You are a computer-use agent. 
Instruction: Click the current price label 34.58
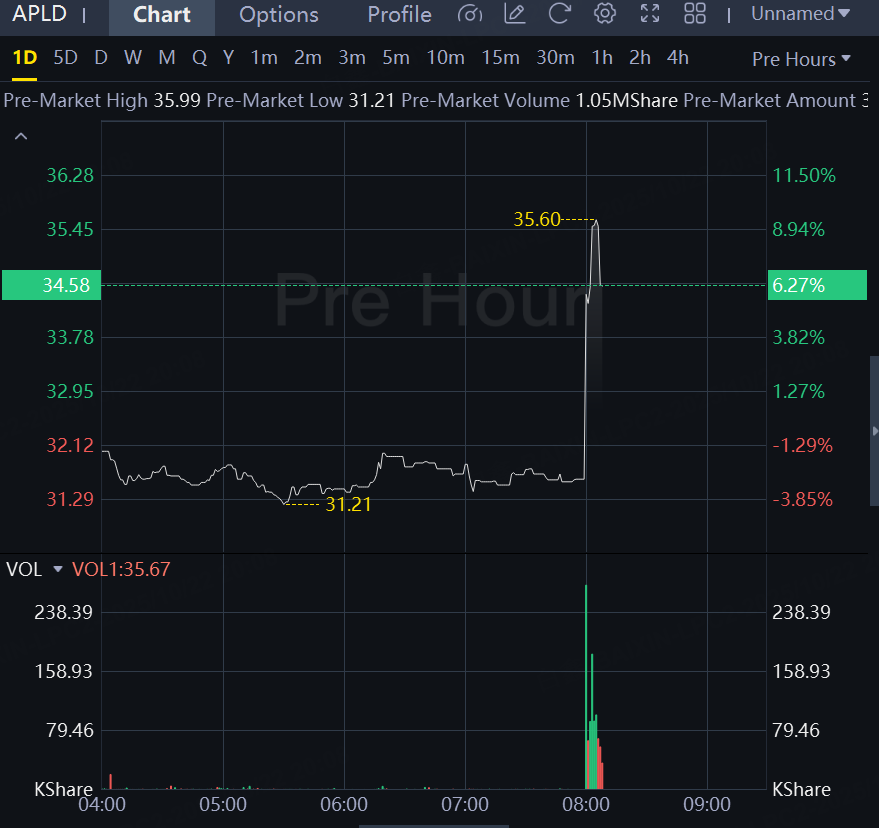pyautogui.click(x=52, y=285)
